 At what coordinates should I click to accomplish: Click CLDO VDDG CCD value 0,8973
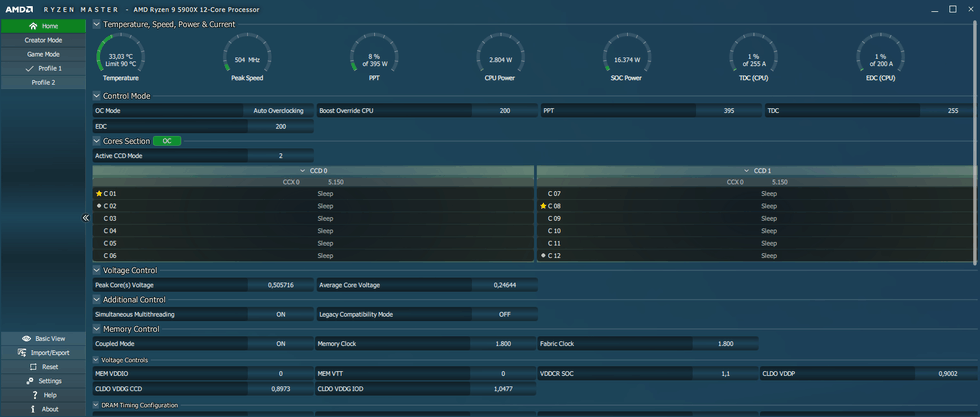(281, 389)
